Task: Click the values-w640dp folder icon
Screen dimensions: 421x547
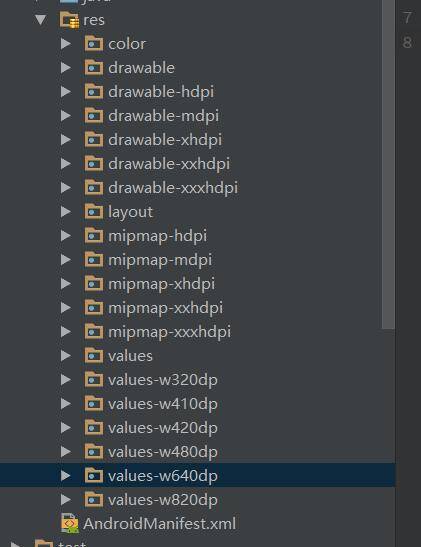Action: click(x=94, y=475)
